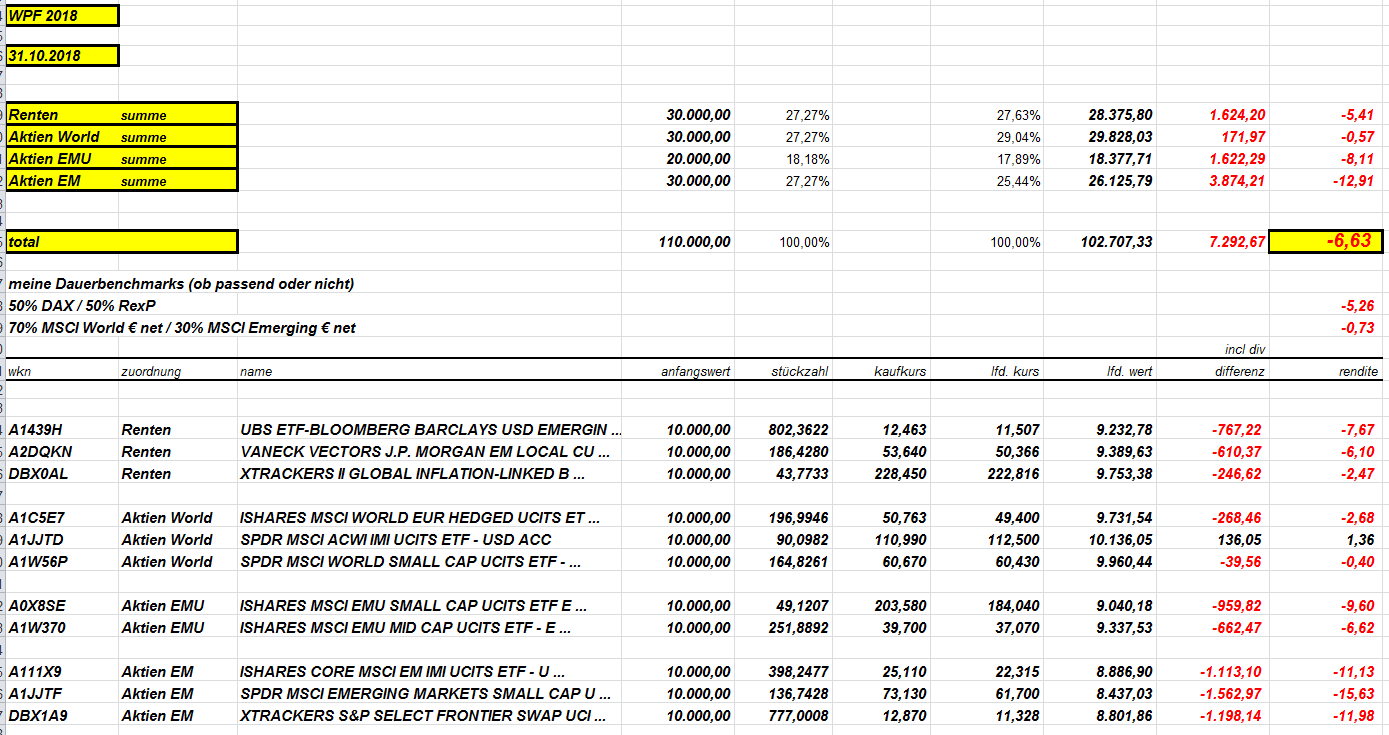1389x735 pixels.
Task: Select the wkn column header
Action: tap(19, 371)
